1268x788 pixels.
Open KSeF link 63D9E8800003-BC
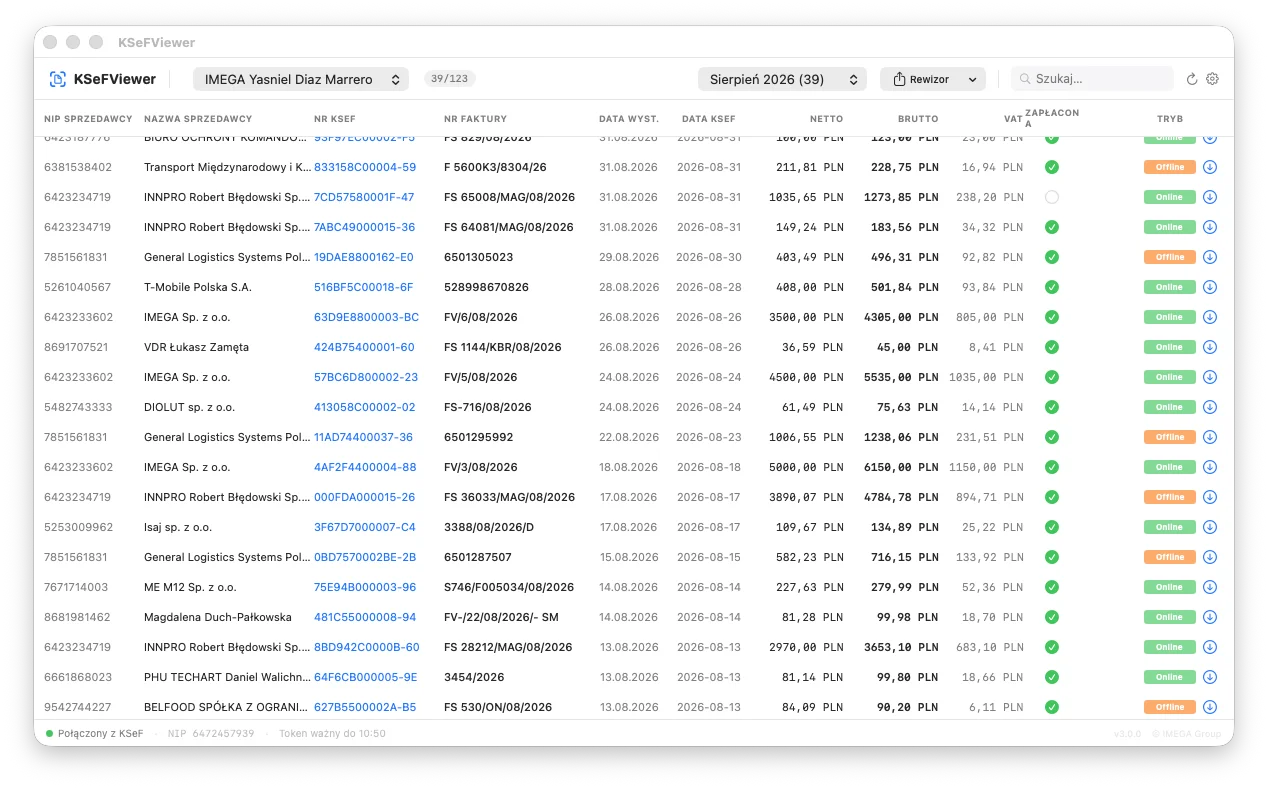pyautogui.click(x=366, y=317)
